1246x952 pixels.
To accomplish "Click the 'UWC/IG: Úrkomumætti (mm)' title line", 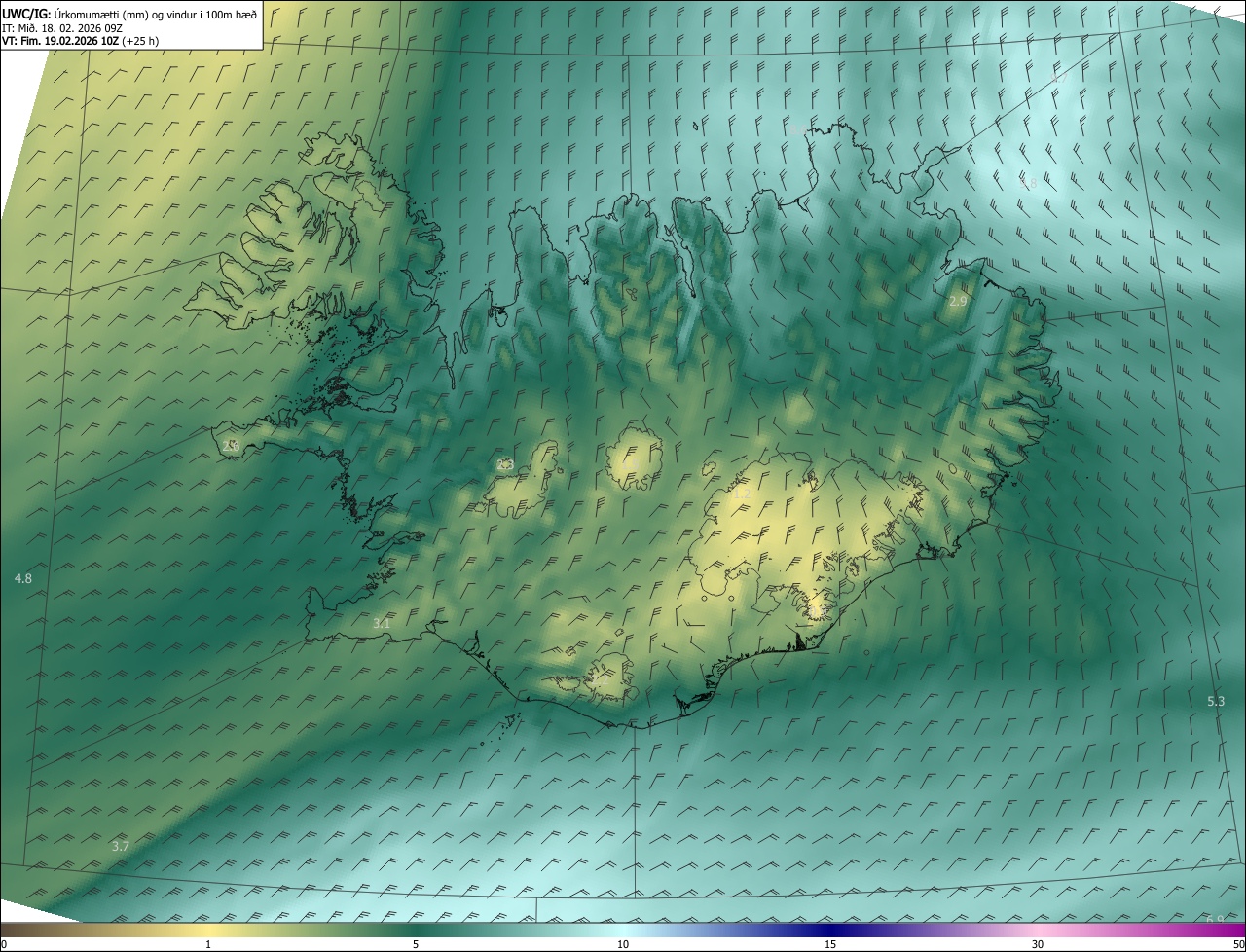I will coord(130,15).
